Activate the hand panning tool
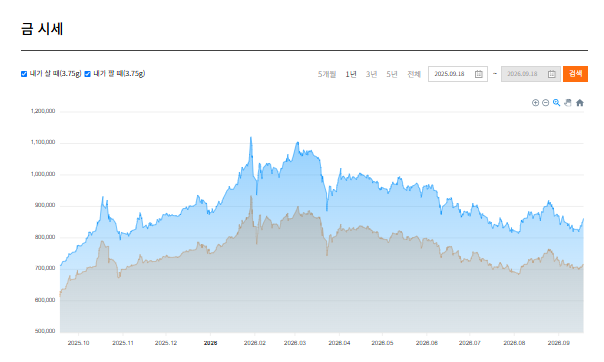Image resolution: width=604 pixels, height=362 pixels. [x=567, y=102]
